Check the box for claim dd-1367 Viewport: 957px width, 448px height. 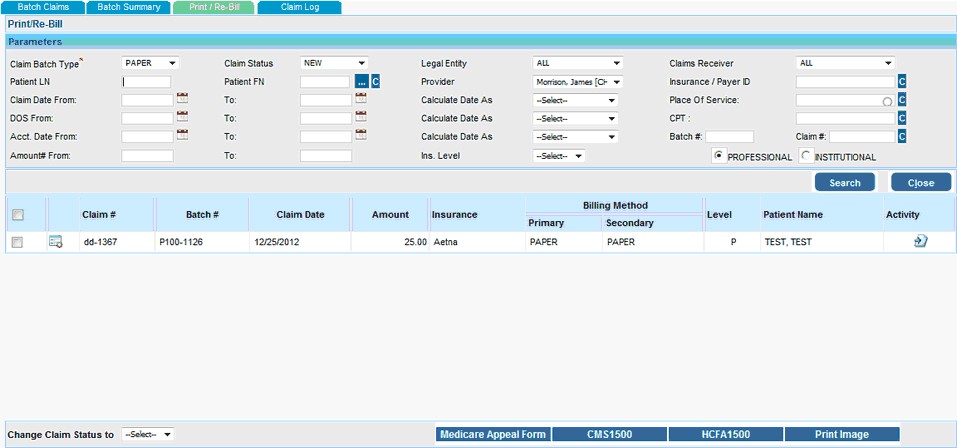pos(17,242)
